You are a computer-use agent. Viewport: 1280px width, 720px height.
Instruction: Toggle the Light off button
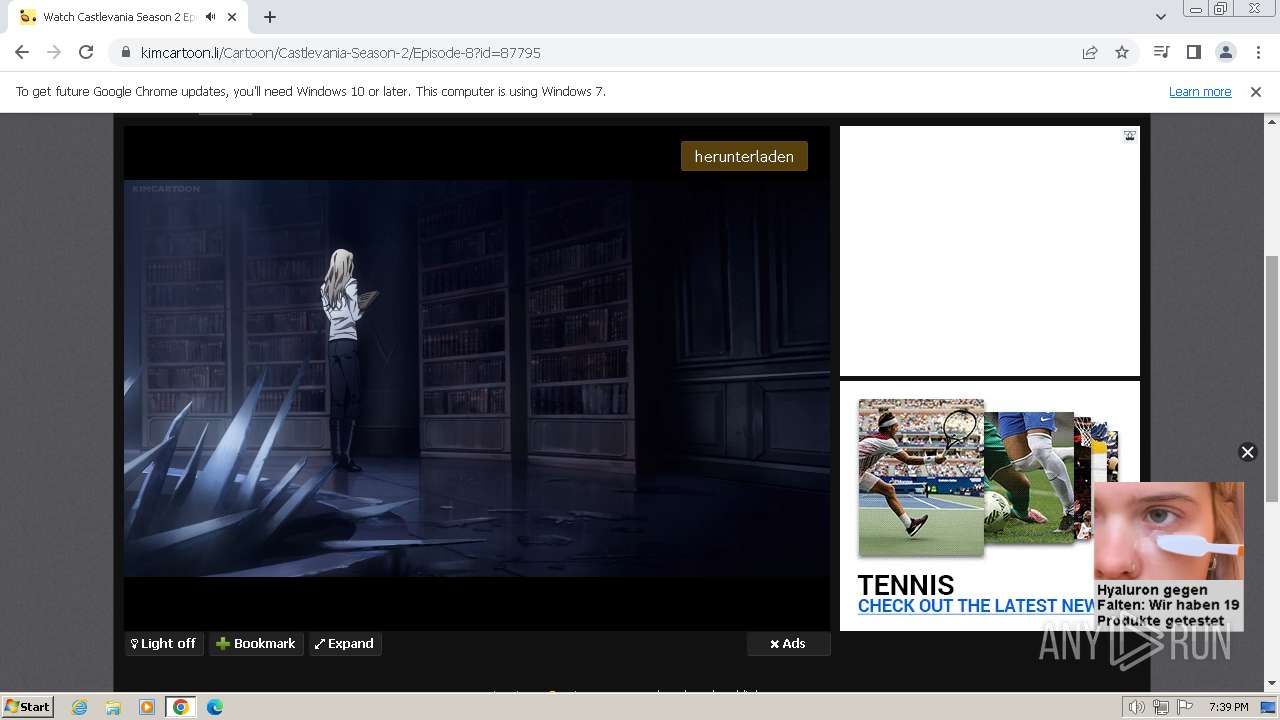[x=164, y=644]
